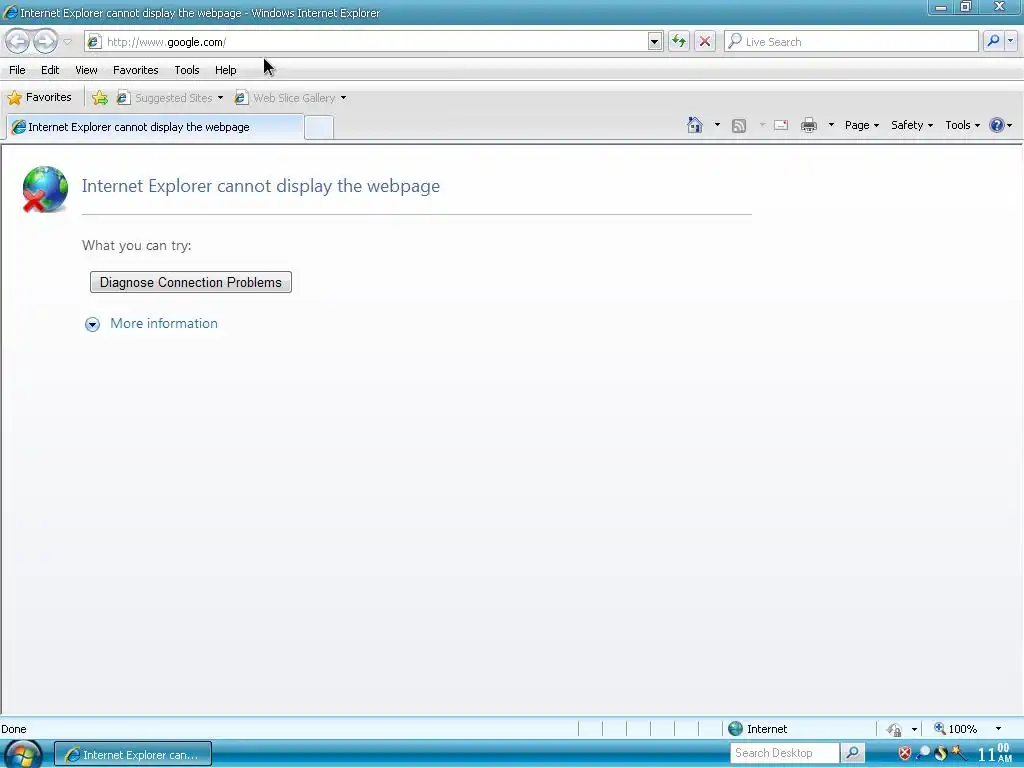The height and width of the screenshot is (768, 1024).
Task: Click the Search Desktop input field
Action: [784, 753]
